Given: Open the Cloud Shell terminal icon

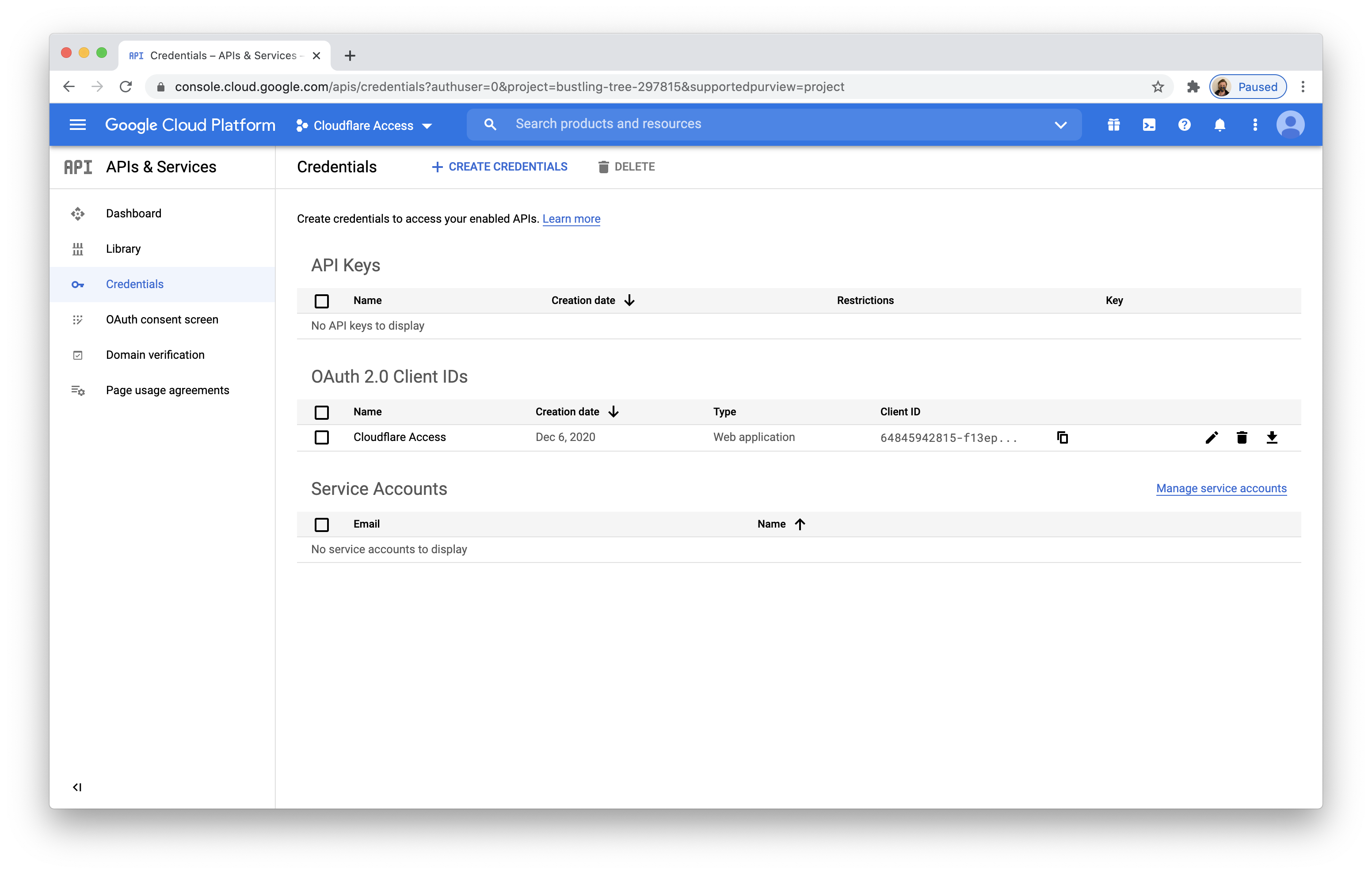Looking at the screenshot, I should (x=1149, y=124).
